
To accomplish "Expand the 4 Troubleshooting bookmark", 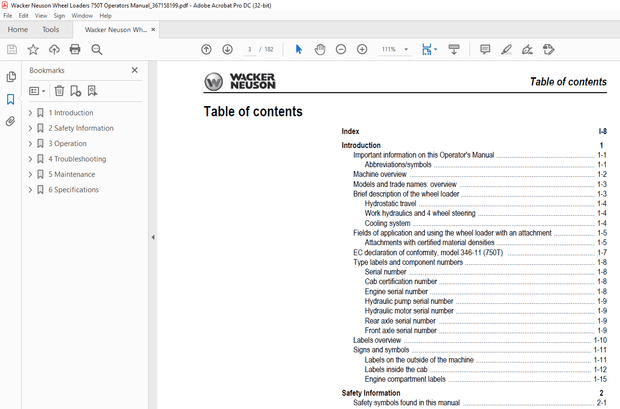I will pos(30,159).
